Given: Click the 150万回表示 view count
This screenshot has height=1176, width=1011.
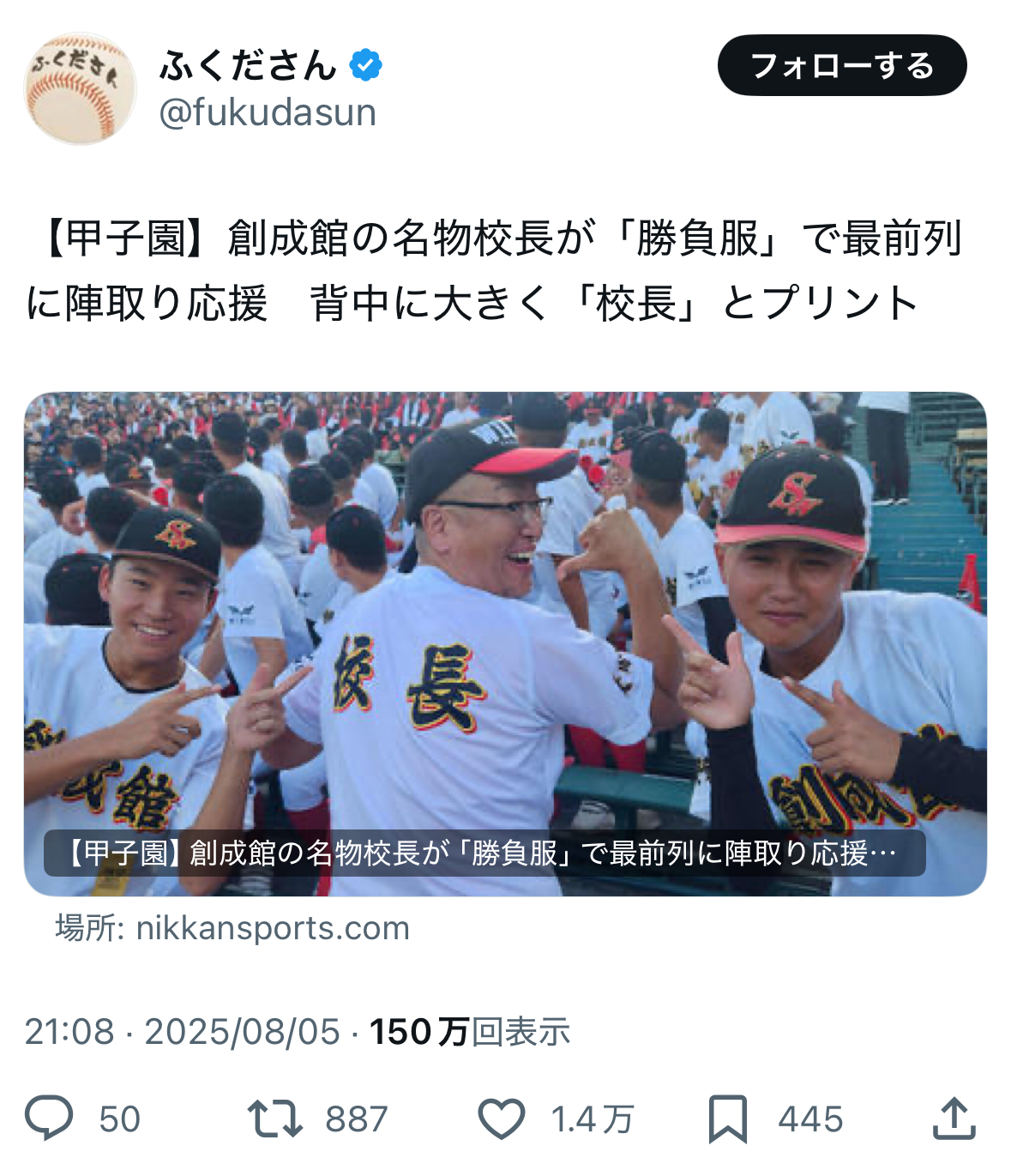Looking at the screenshot, I should coord(470,1031).
